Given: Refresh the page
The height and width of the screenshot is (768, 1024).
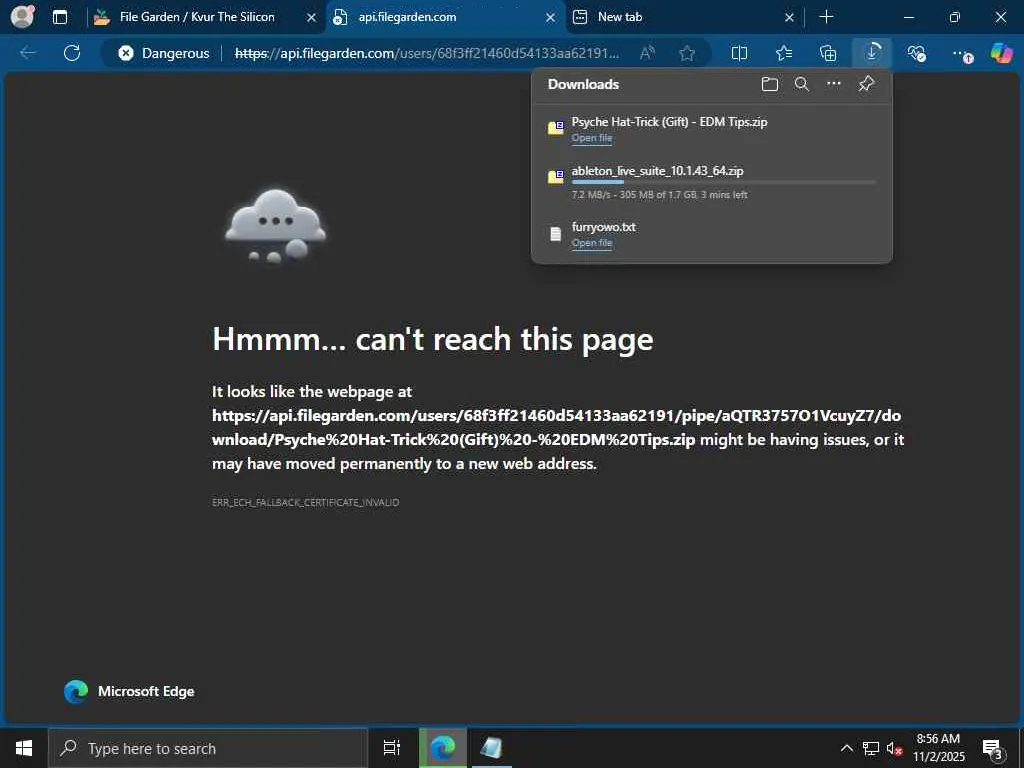Looking at the screenshot, I should [x=72, y=53].
